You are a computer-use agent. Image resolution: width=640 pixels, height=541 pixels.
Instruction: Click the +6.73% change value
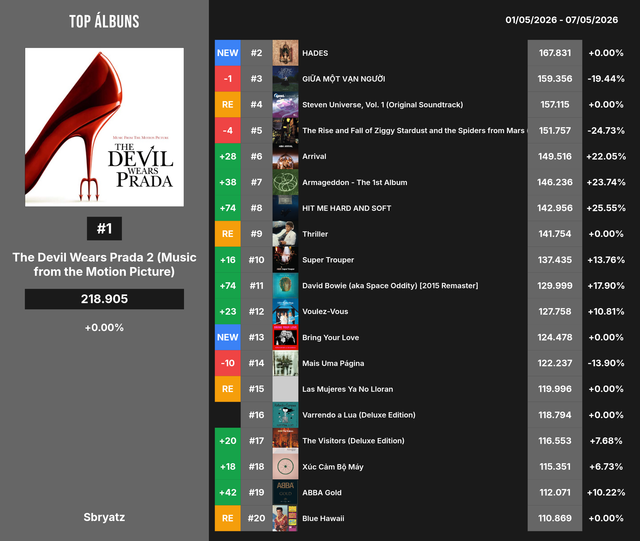(x=606, y=467)
